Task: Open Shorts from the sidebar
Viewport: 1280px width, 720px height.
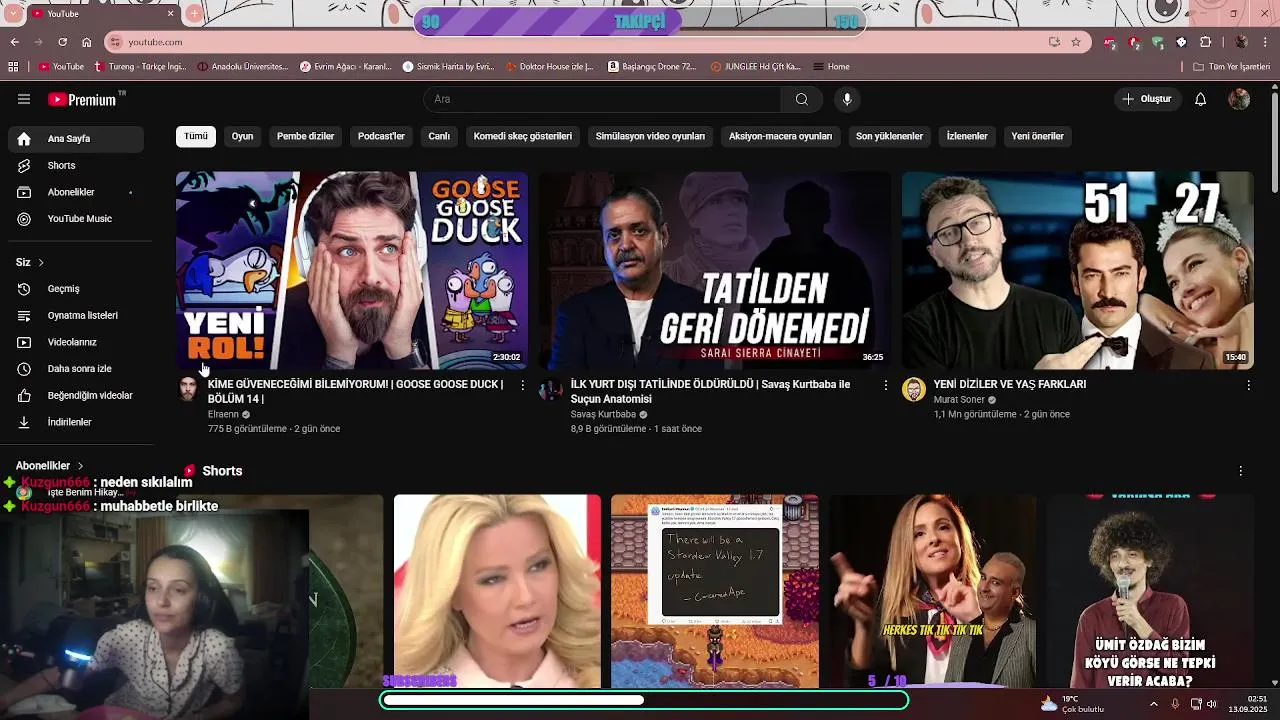Action: click(76, 166)
